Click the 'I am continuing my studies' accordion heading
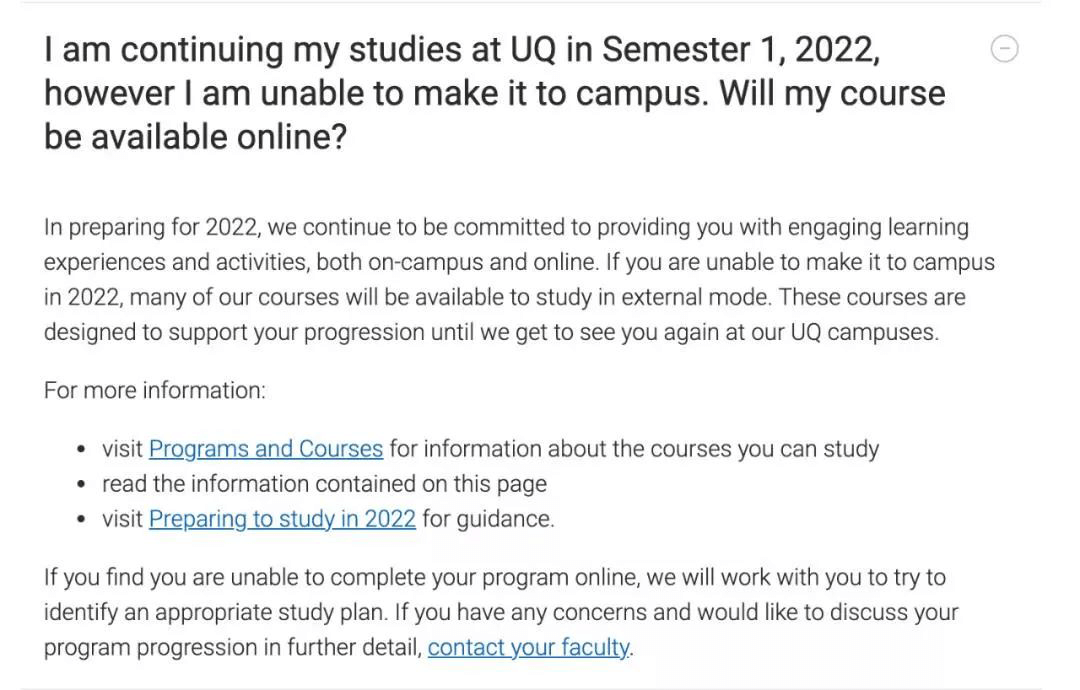The image size is (1080, 690). pos(495,93)
